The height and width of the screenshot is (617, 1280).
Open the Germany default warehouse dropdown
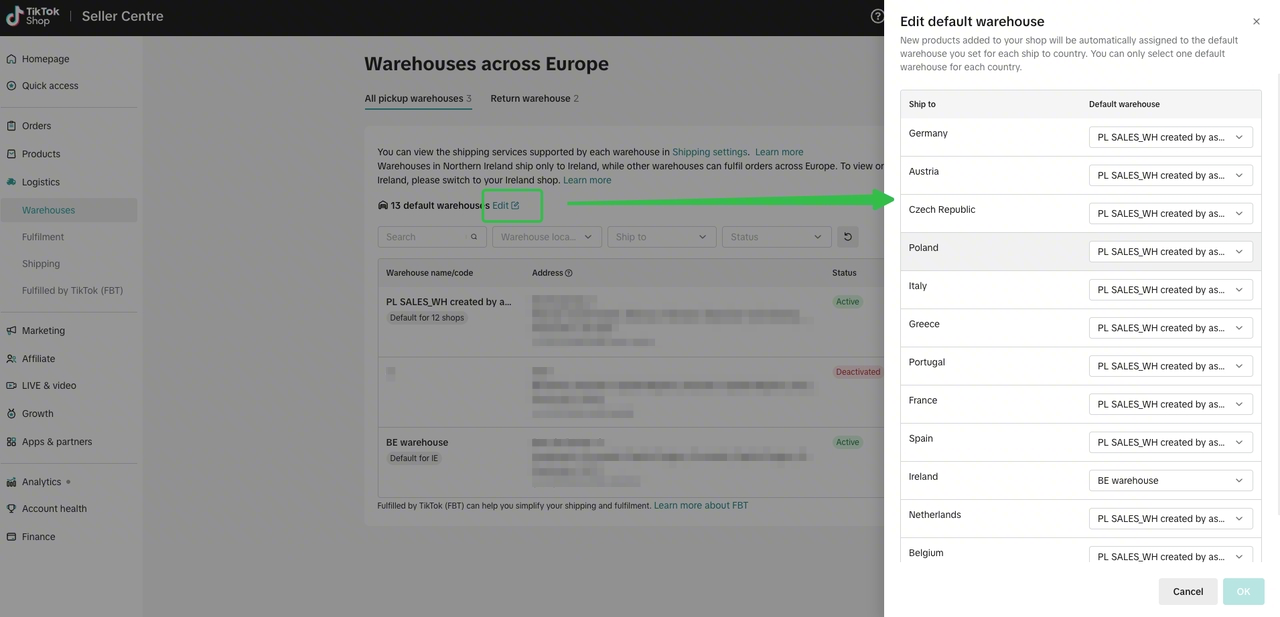tap(1170, 138)
